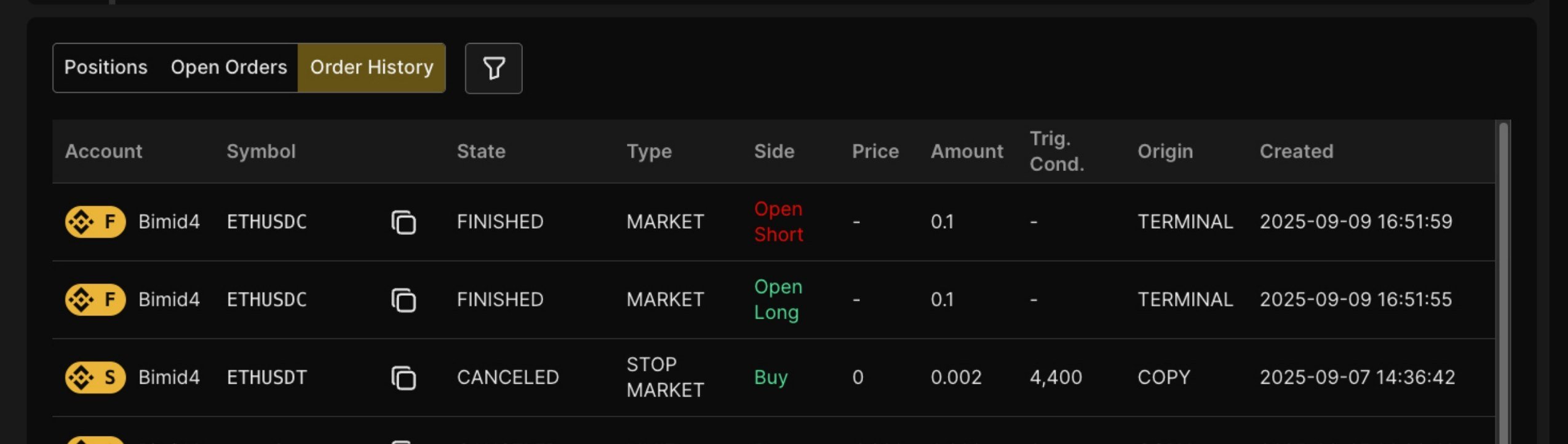Copy symbol of the Open Long ETHUSDC order
Viewport: 1568px width, 444px height.
point(404,300)
